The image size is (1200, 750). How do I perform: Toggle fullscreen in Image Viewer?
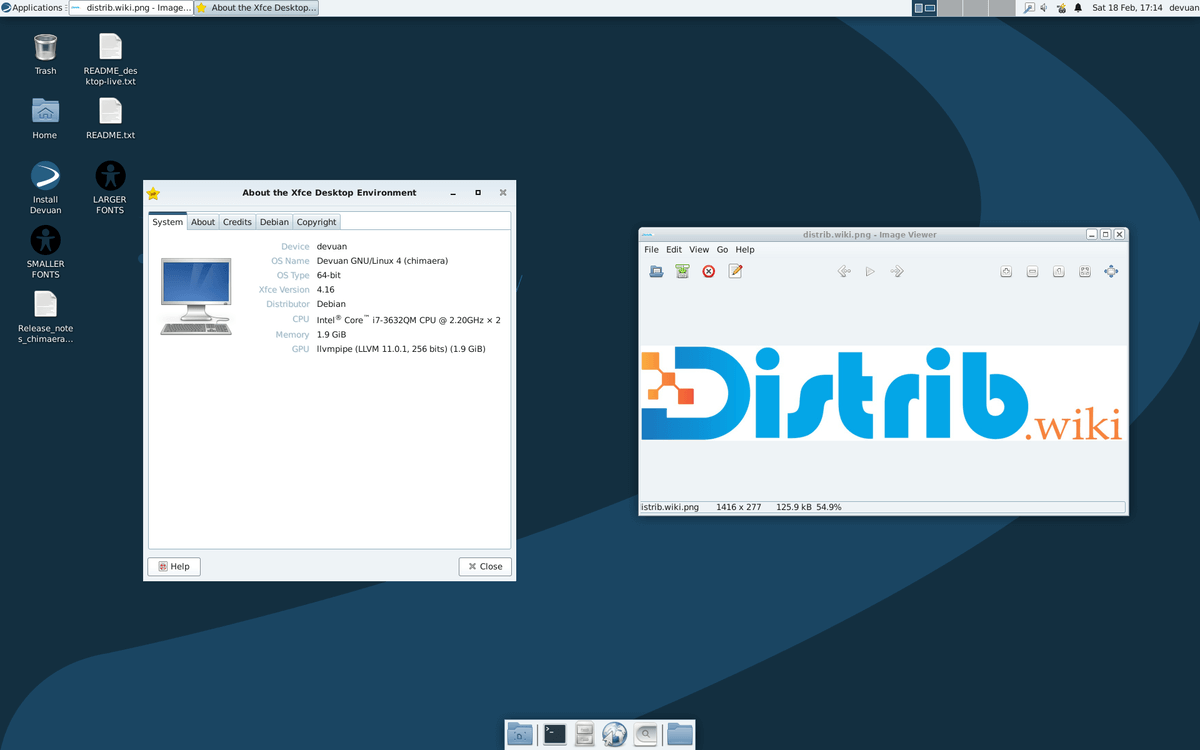(x=1111, y=271)
